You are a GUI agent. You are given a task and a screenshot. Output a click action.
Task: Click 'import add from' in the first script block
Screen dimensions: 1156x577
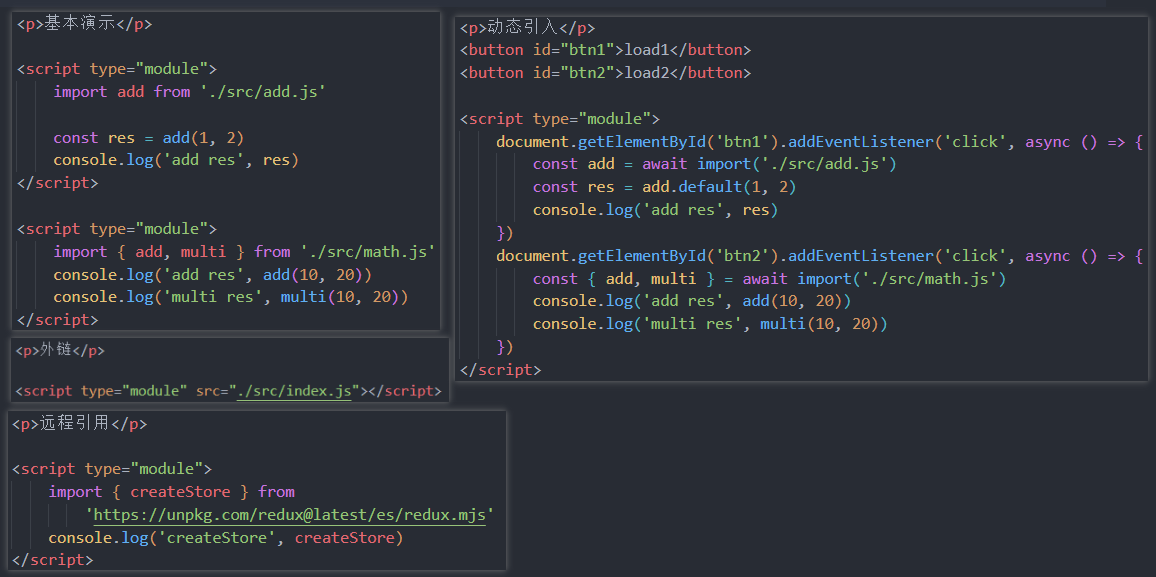(x=122, y=92)
